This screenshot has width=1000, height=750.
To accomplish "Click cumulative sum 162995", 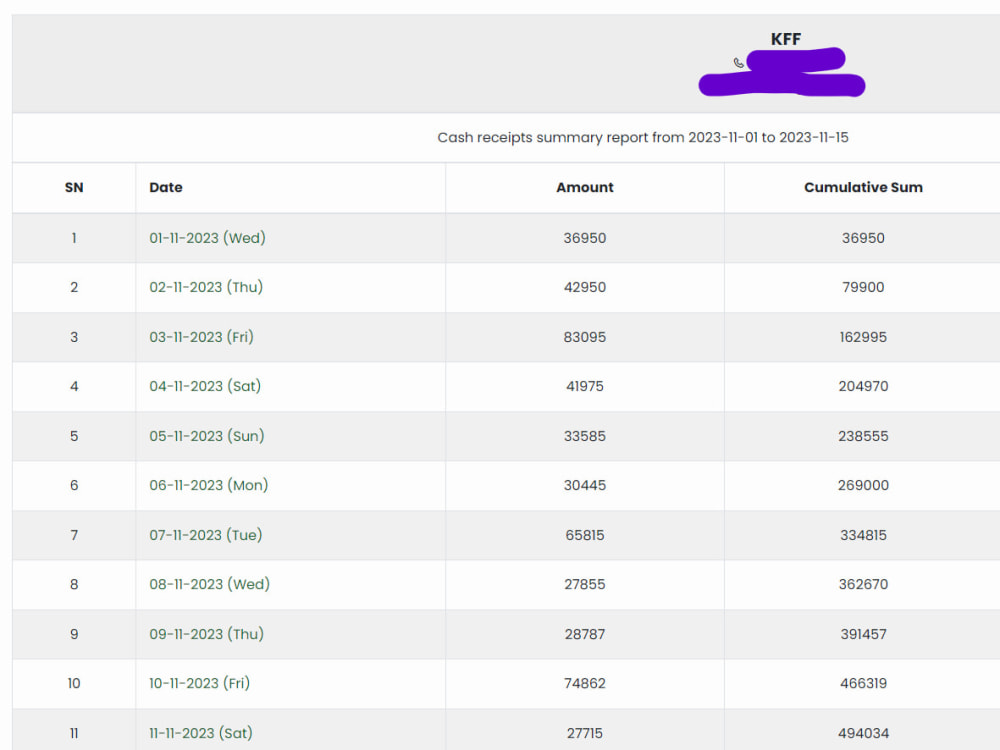I will pyautogui.click(x=864, y=337).
